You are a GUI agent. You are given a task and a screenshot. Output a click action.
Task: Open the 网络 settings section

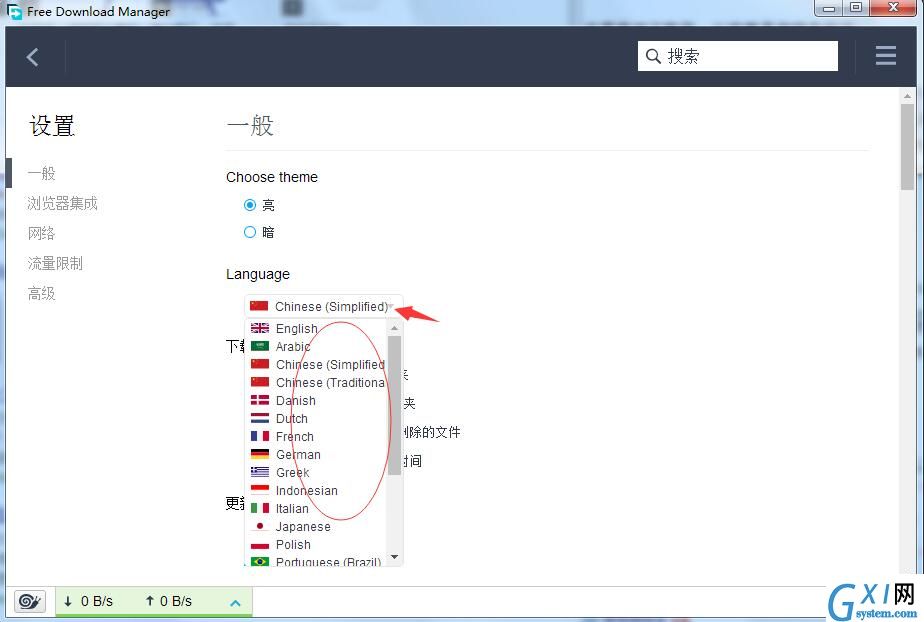(x=41, y=233)
